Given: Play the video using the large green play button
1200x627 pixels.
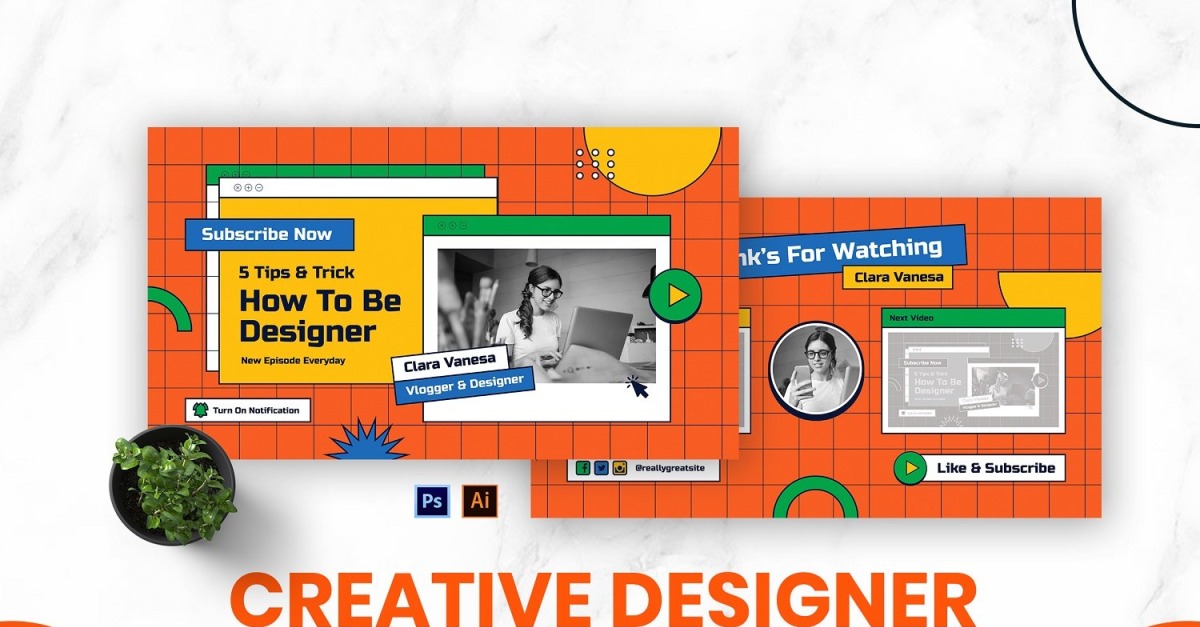Looking at the screenshot, I should (x=676, y=295).
